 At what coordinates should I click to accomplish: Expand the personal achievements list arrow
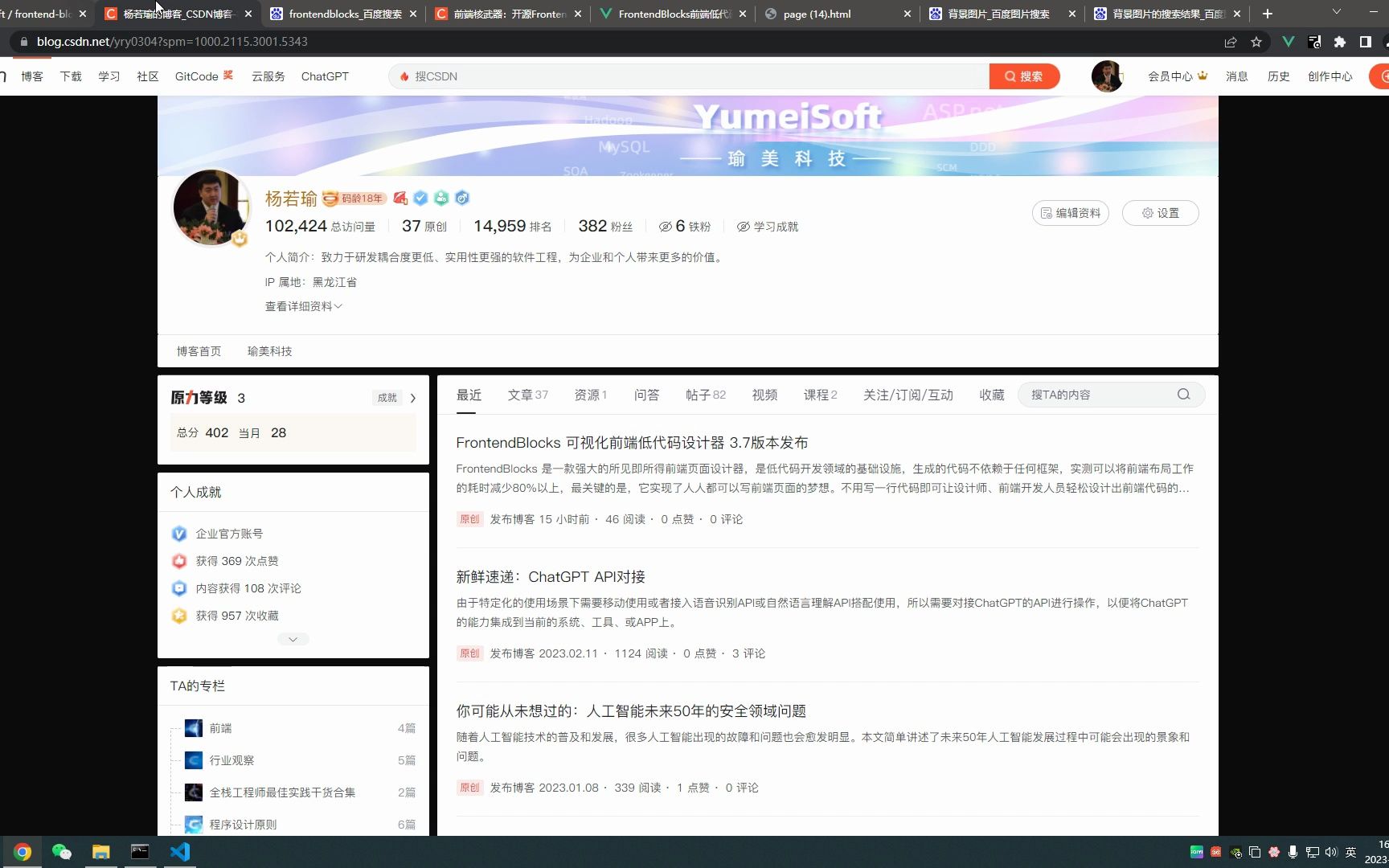click(293, 638)
